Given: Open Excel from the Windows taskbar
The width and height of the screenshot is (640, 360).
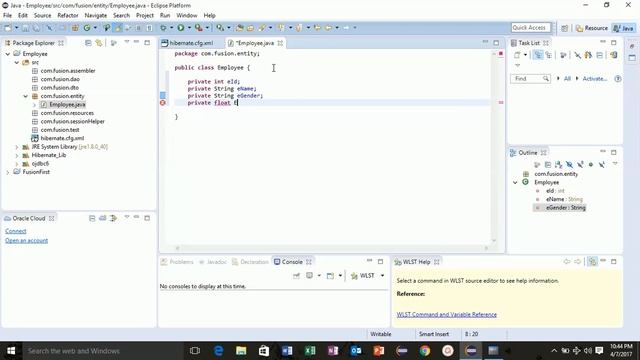Looking at the screenshot, I should pos(310,351).
